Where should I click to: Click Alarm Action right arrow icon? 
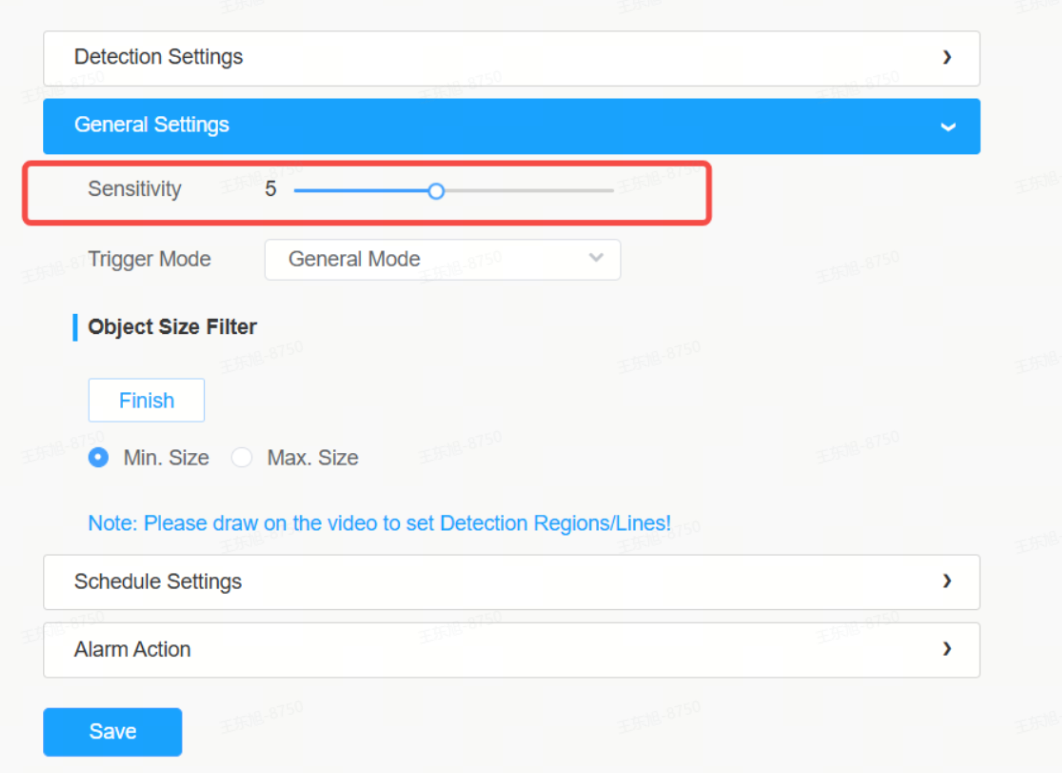pos(947,649)
